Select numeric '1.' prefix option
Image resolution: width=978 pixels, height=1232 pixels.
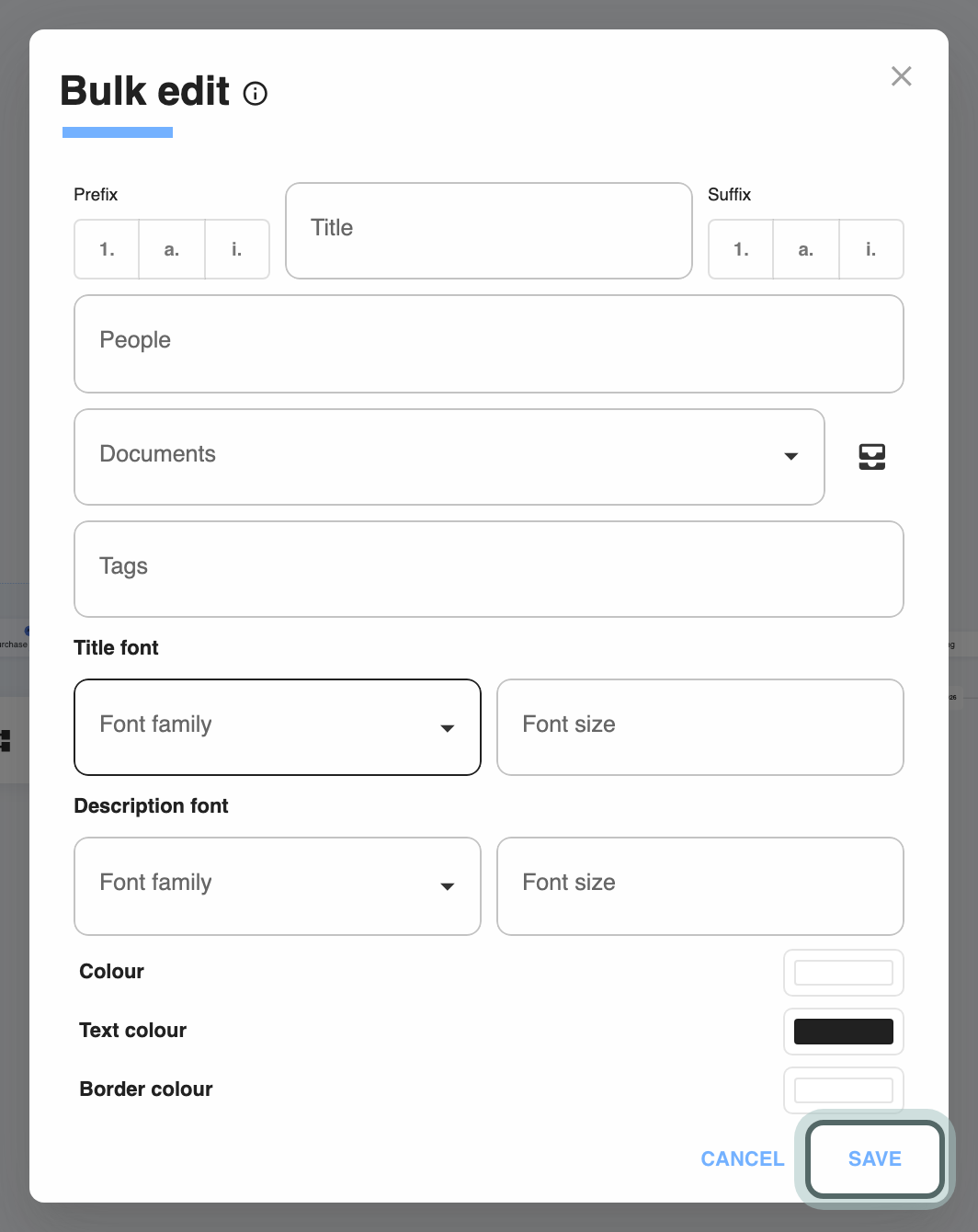pyautogui.click(x=107, y=249)
